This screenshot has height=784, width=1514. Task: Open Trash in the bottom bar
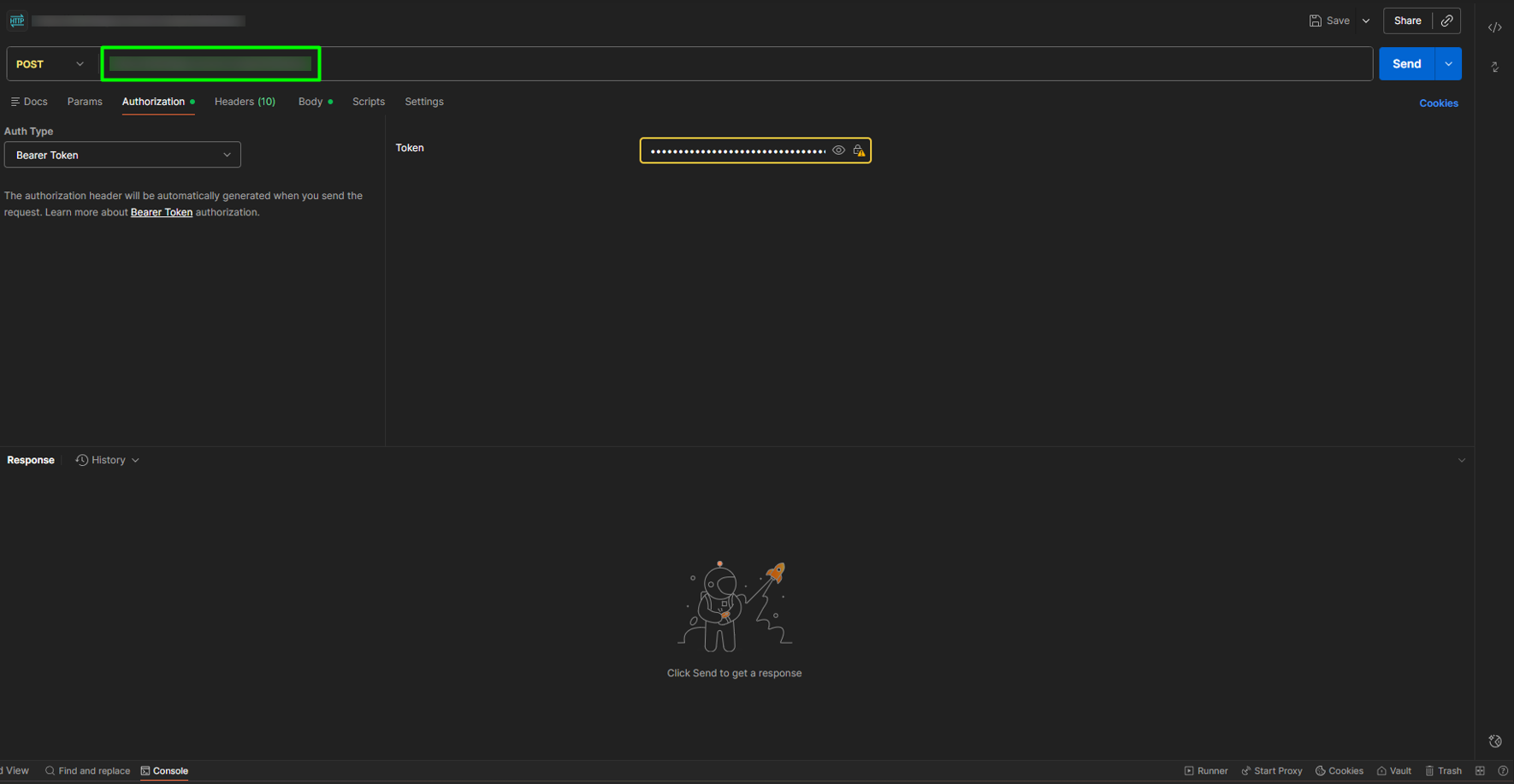[1443, 770]
